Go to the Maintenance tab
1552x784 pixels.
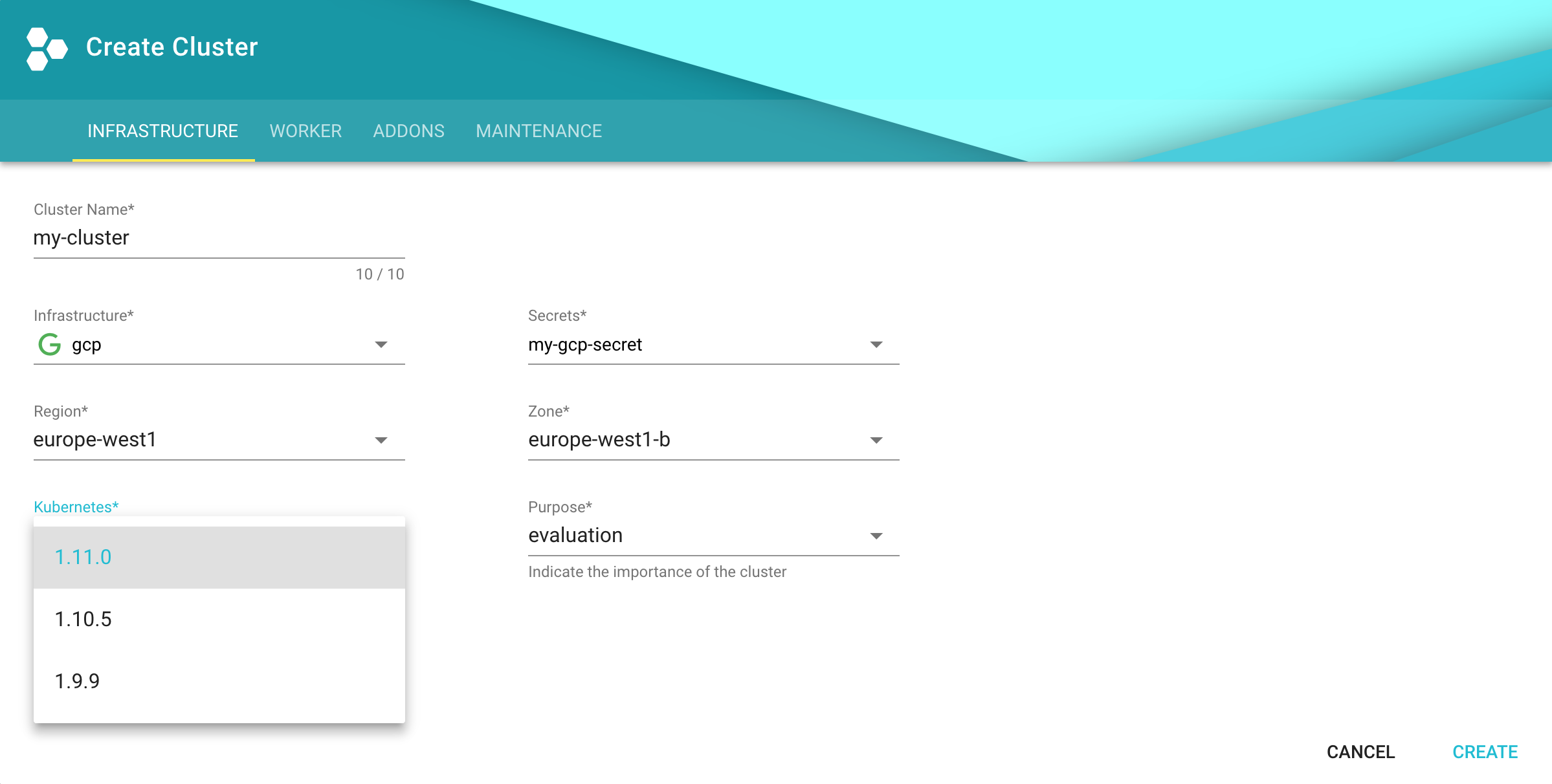(x=538, y=131)
